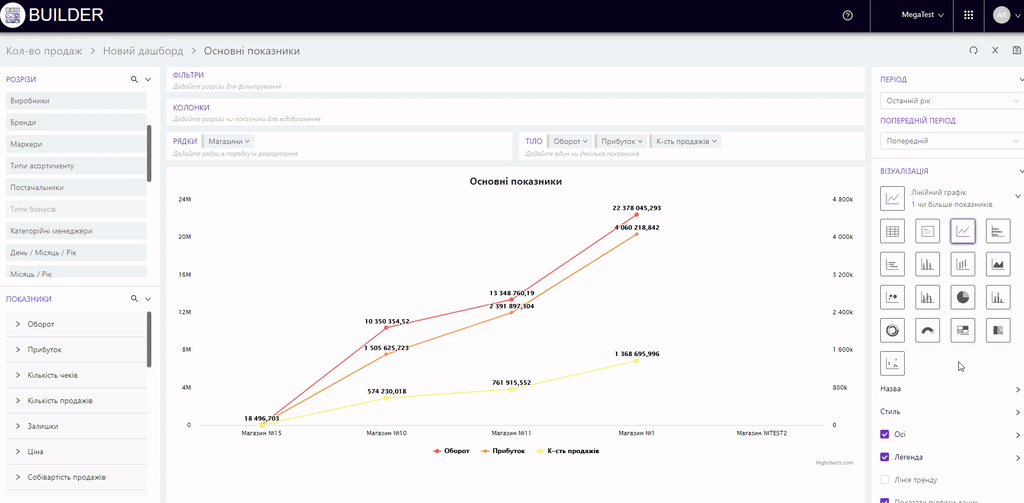Uncheck the Осі checkbox

(885, 434)
